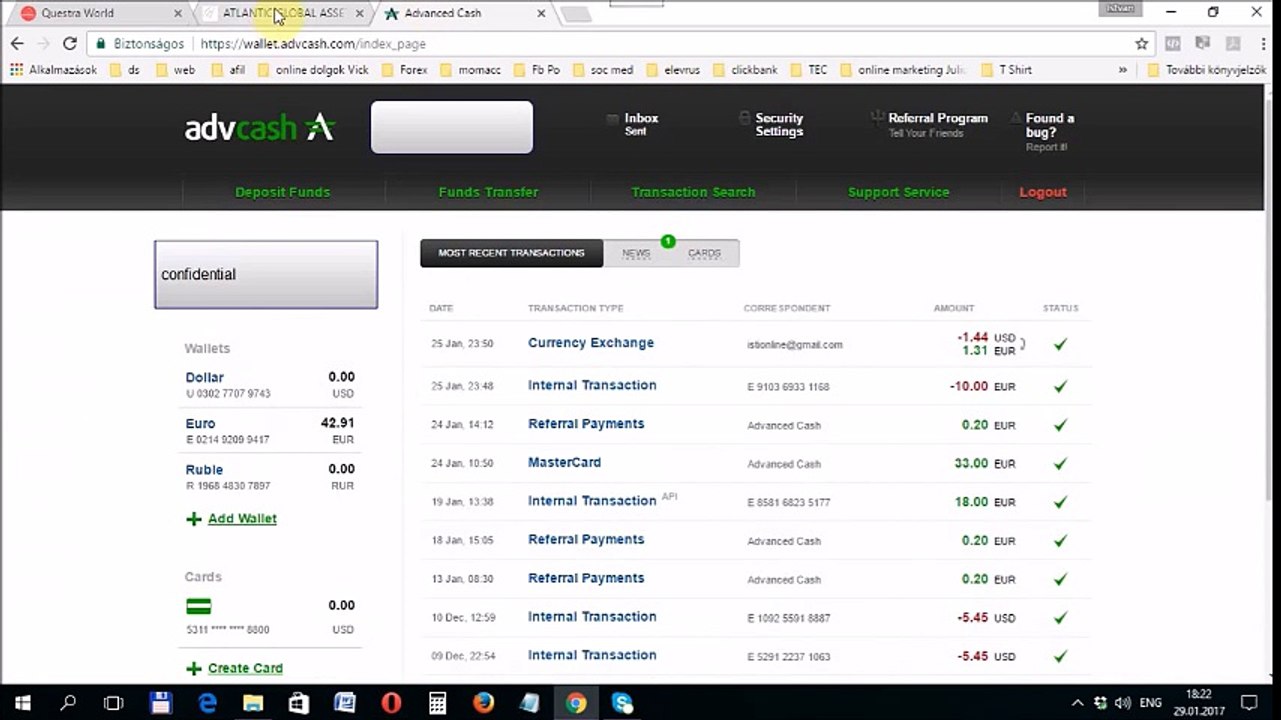This screenshot has width=1281, height=720.
Task: Expand the bookmarks bar overflow chevron
Action: (x=1123, y=70)
